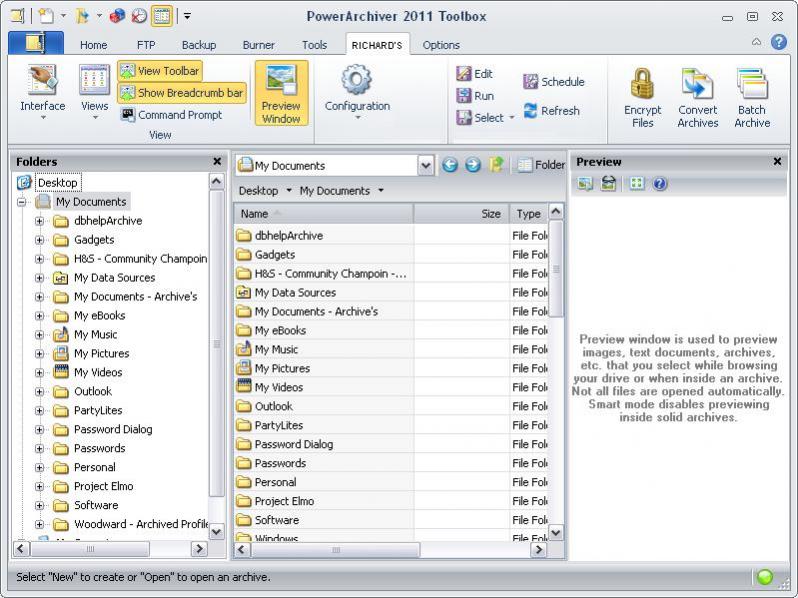Open My Documents breadcrumb dropdown arrow

tap(381, 191)
